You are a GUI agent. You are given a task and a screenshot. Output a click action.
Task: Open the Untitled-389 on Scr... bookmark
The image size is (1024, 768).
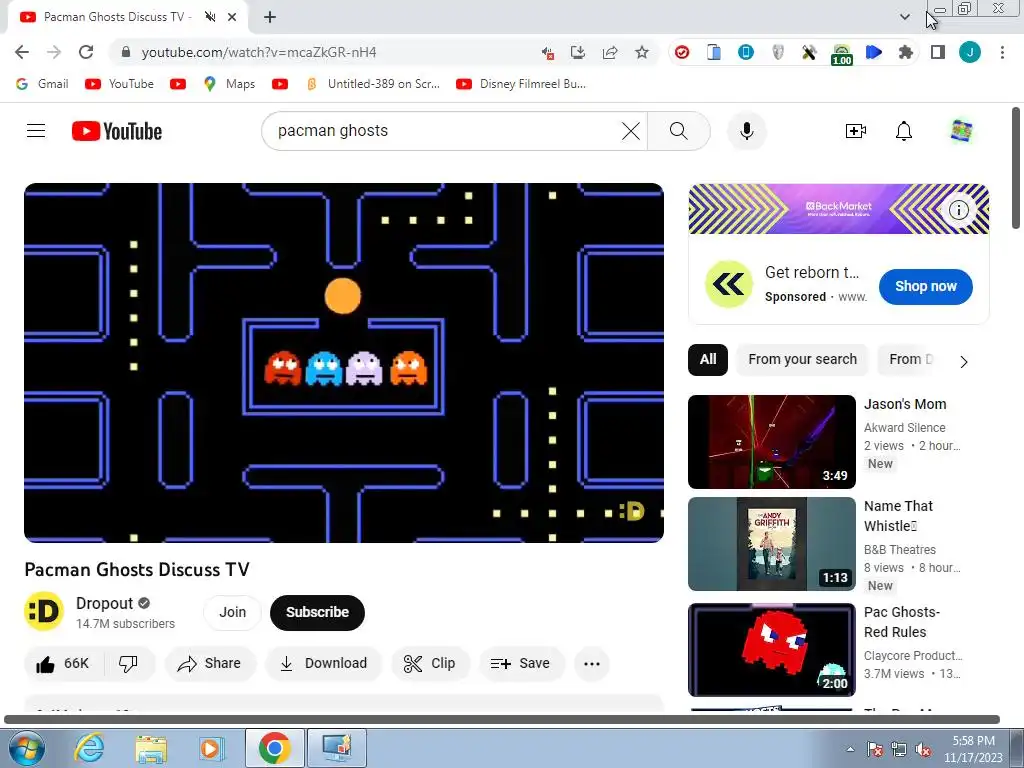tap(374, 84)
